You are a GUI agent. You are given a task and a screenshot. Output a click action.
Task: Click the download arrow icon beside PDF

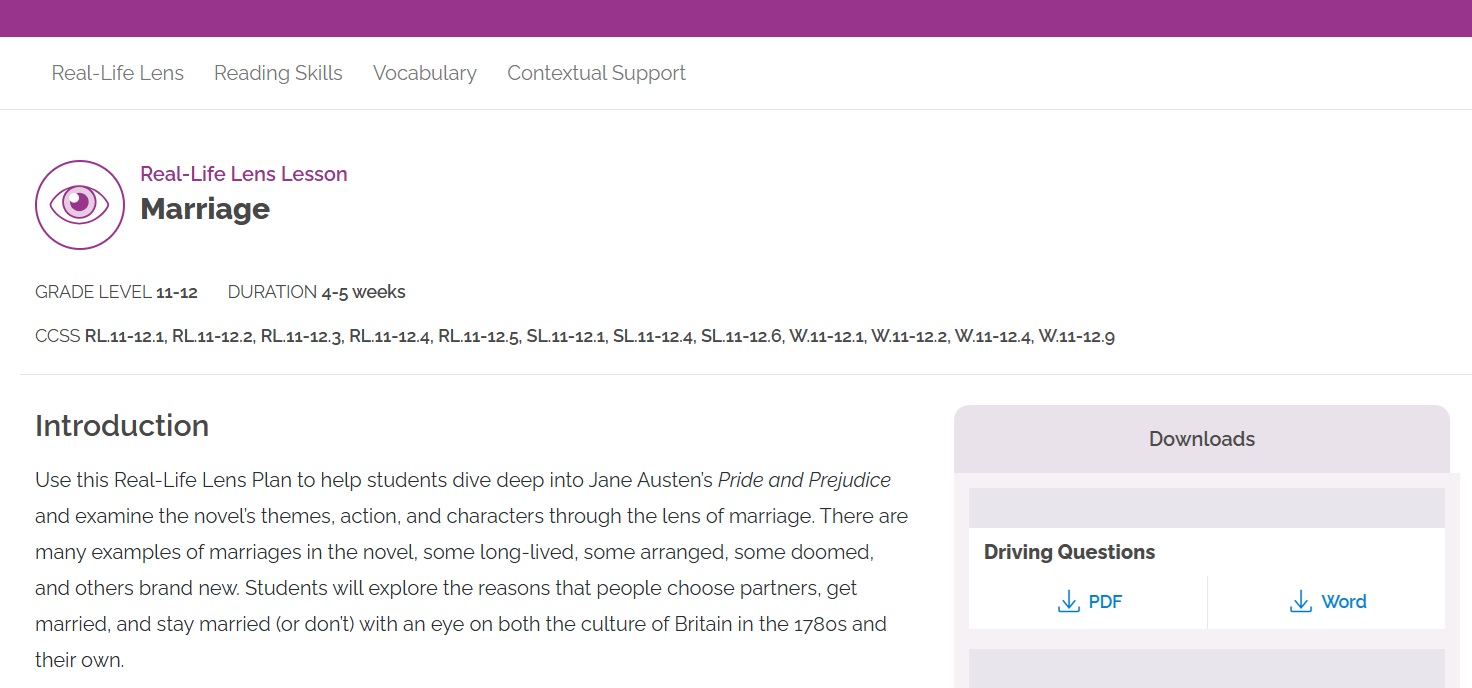tap(1068, 602)
